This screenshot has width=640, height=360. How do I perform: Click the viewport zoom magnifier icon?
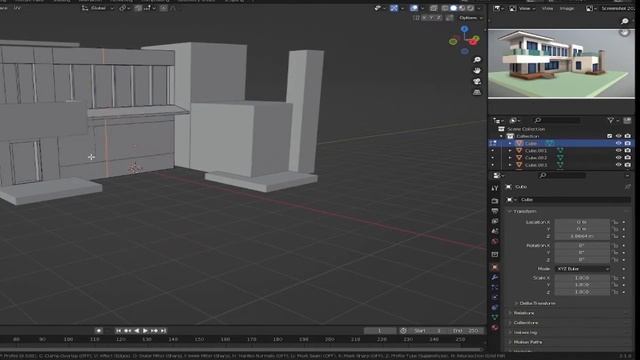[477, 60]
